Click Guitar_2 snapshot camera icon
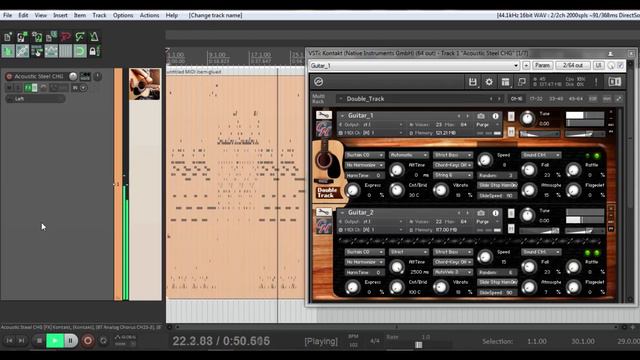Screen dimensions: 640x360 481,213
